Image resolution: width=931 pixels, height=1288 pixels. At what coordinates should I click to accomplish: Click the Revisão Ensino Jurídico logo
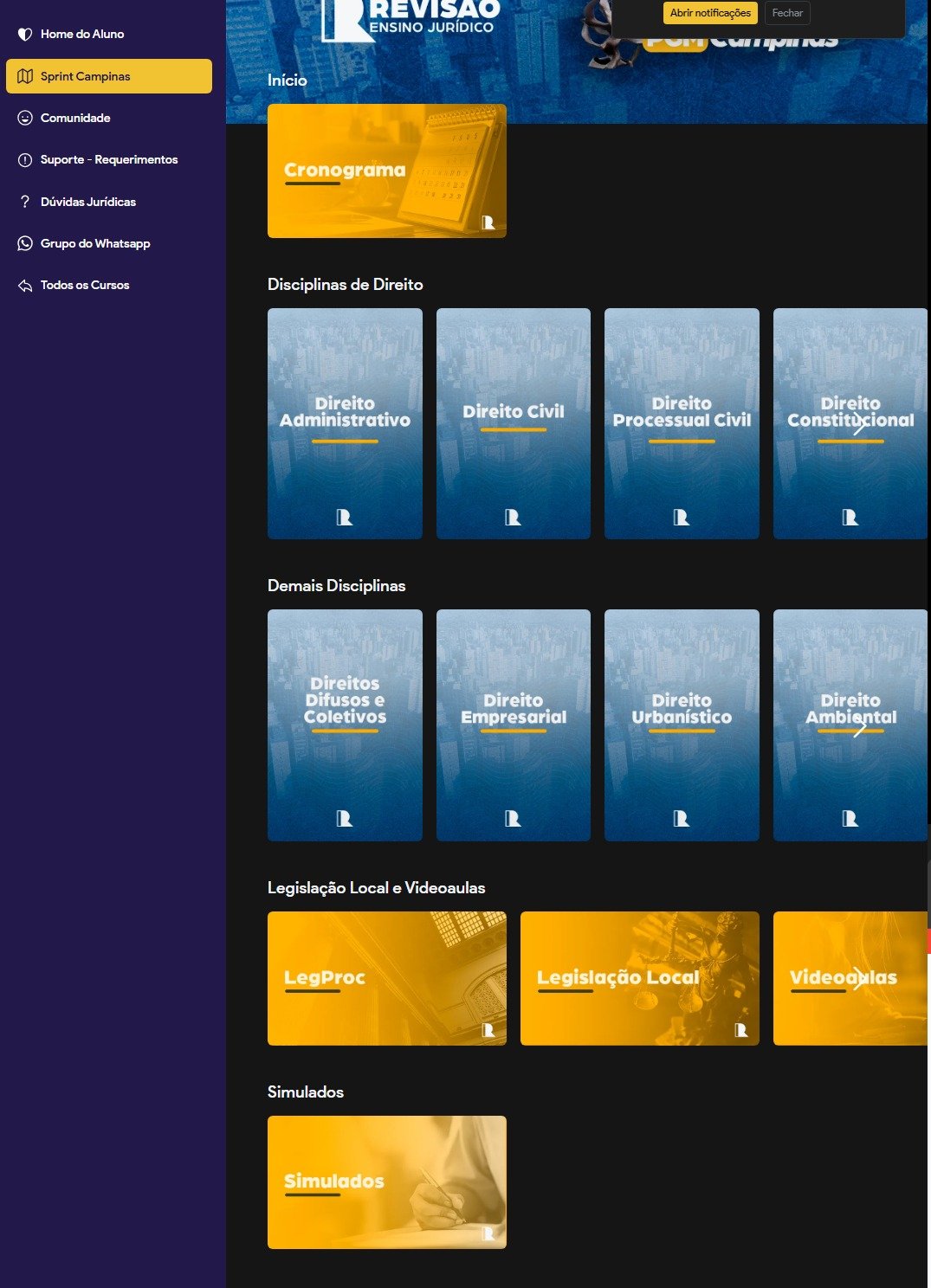tap(411, 19)
